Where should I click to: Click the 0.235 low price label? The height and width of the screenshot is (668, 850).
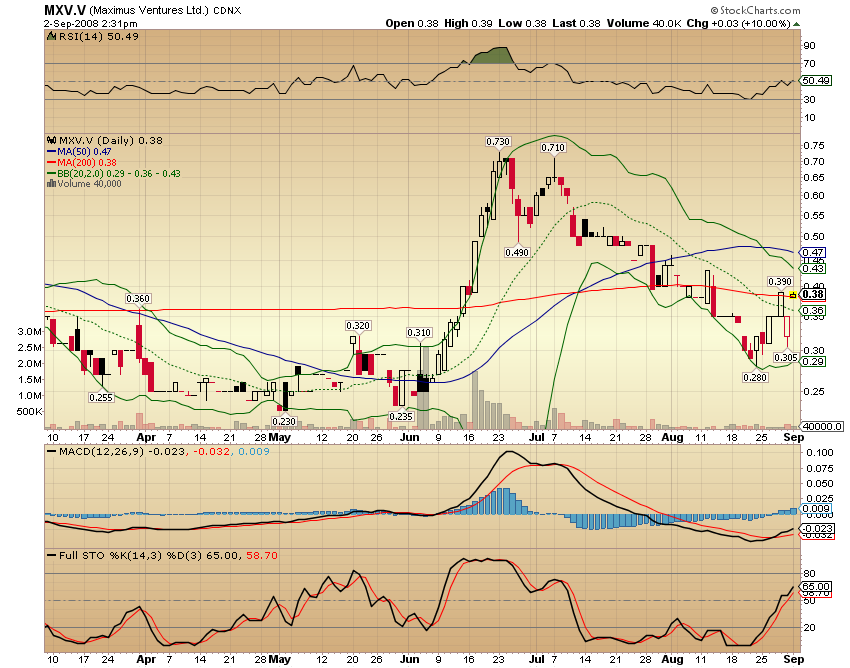401,416
